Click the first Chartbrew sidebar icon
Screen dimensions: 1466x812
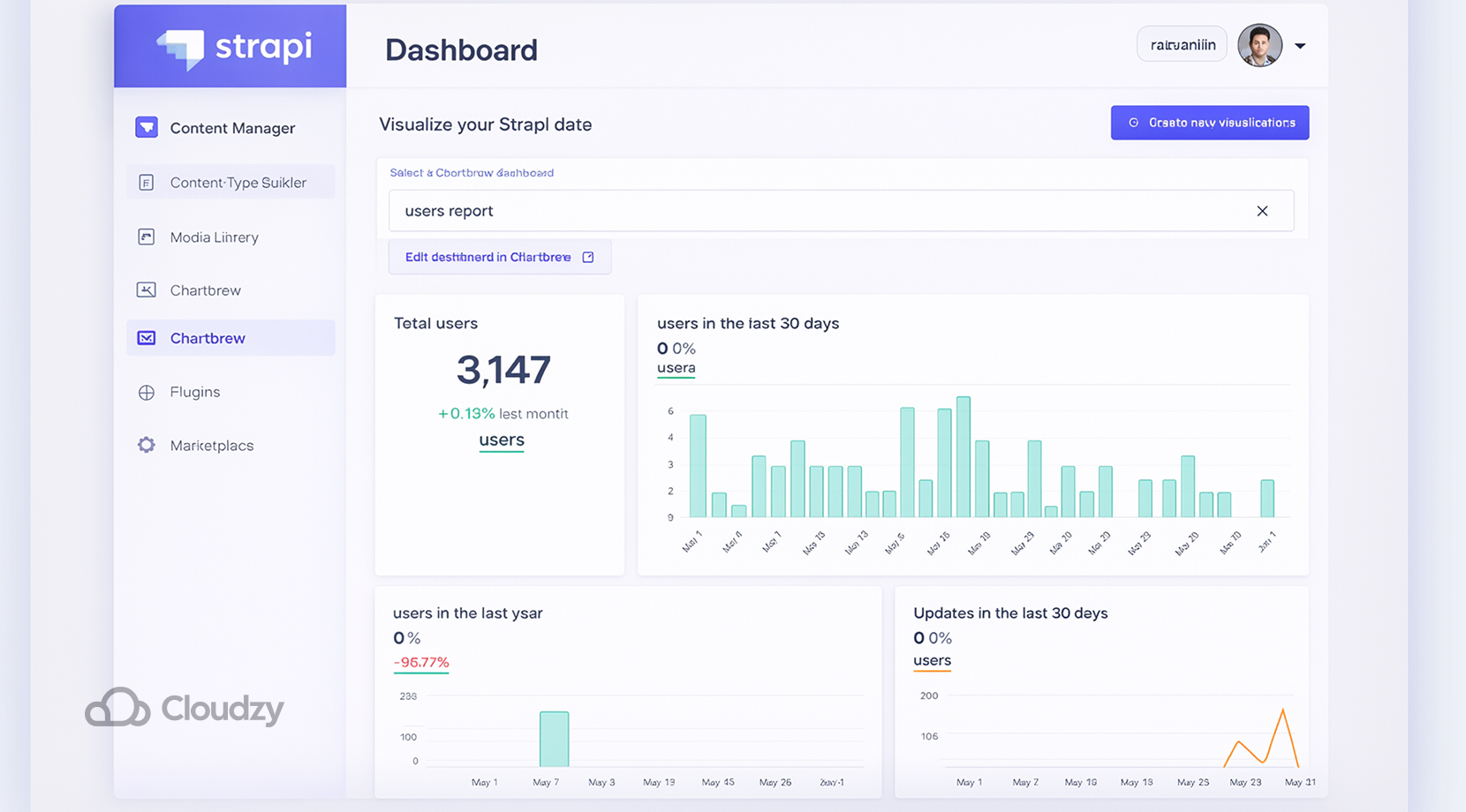pos(147,289)
